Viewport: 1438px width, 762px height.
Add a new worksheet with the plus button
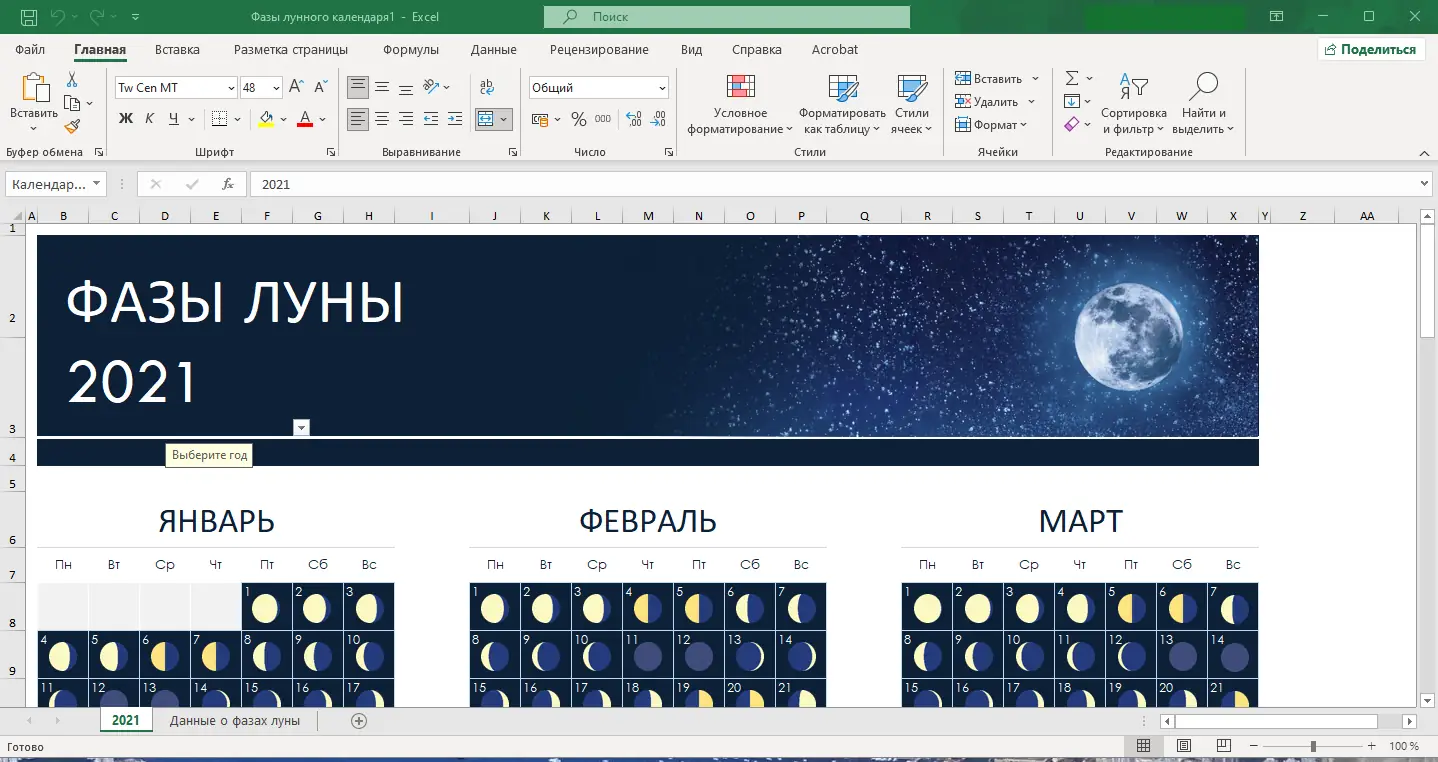coord(358,721)
